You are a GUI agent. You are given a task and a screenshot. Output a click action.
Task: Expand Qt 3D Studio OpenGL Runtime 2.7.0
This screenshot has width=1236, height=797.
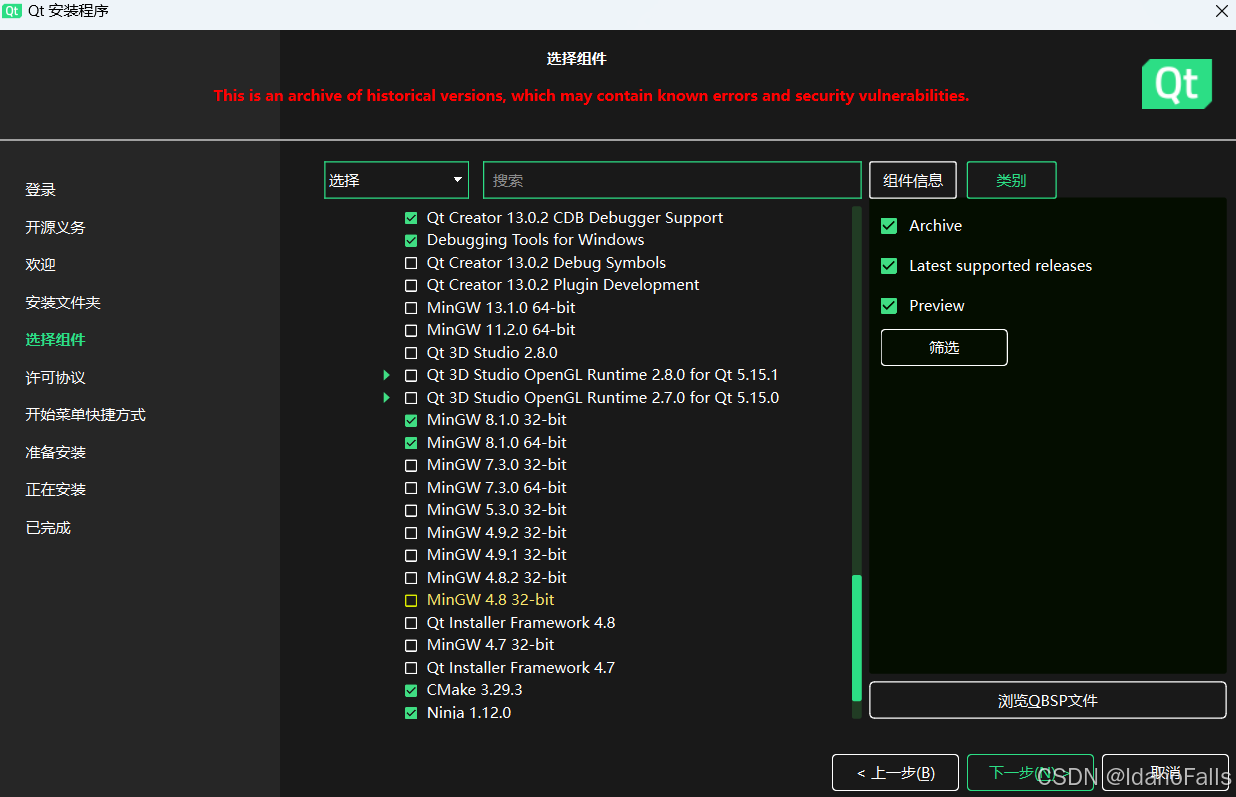387,398
